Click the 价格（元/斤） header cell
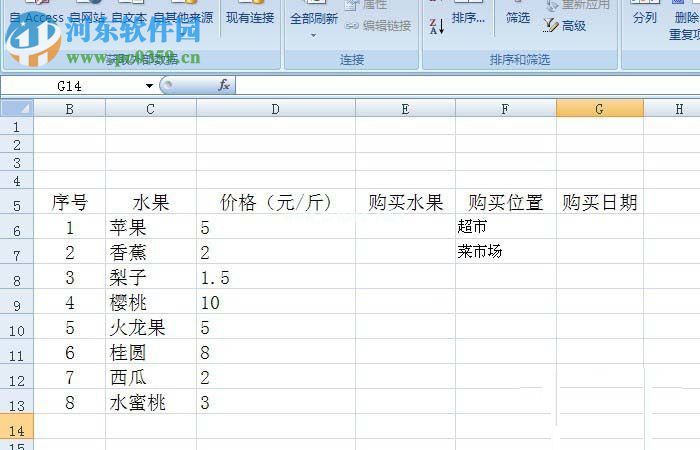The image size is (700, 450). [x=276, y=202]
